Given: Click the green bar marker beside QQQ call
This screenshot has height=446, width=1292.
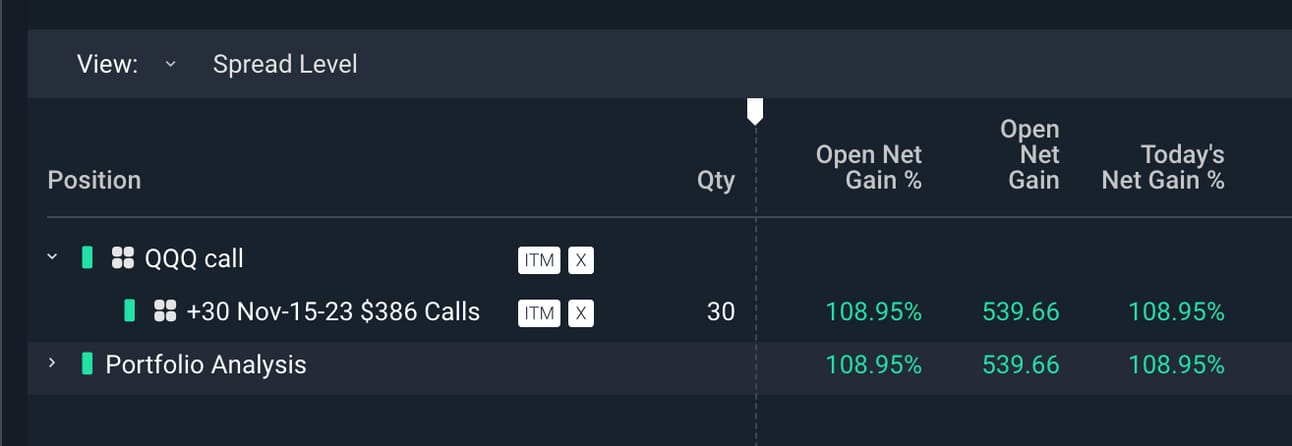Looking at the screenshot, I should coord(87,258).
